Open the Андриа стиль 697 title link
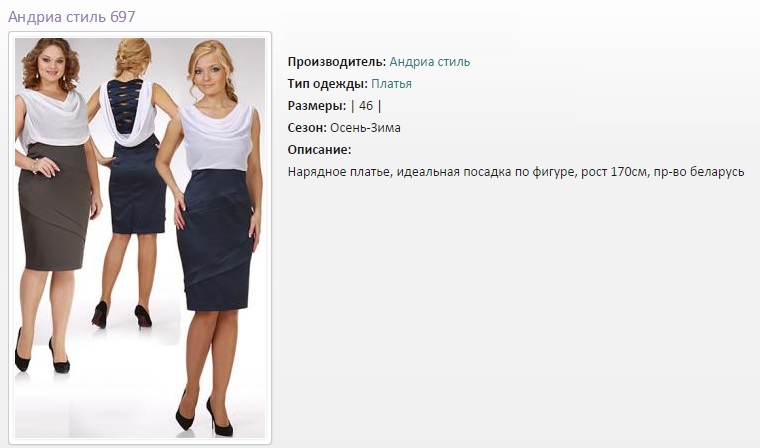 [72, 17]
